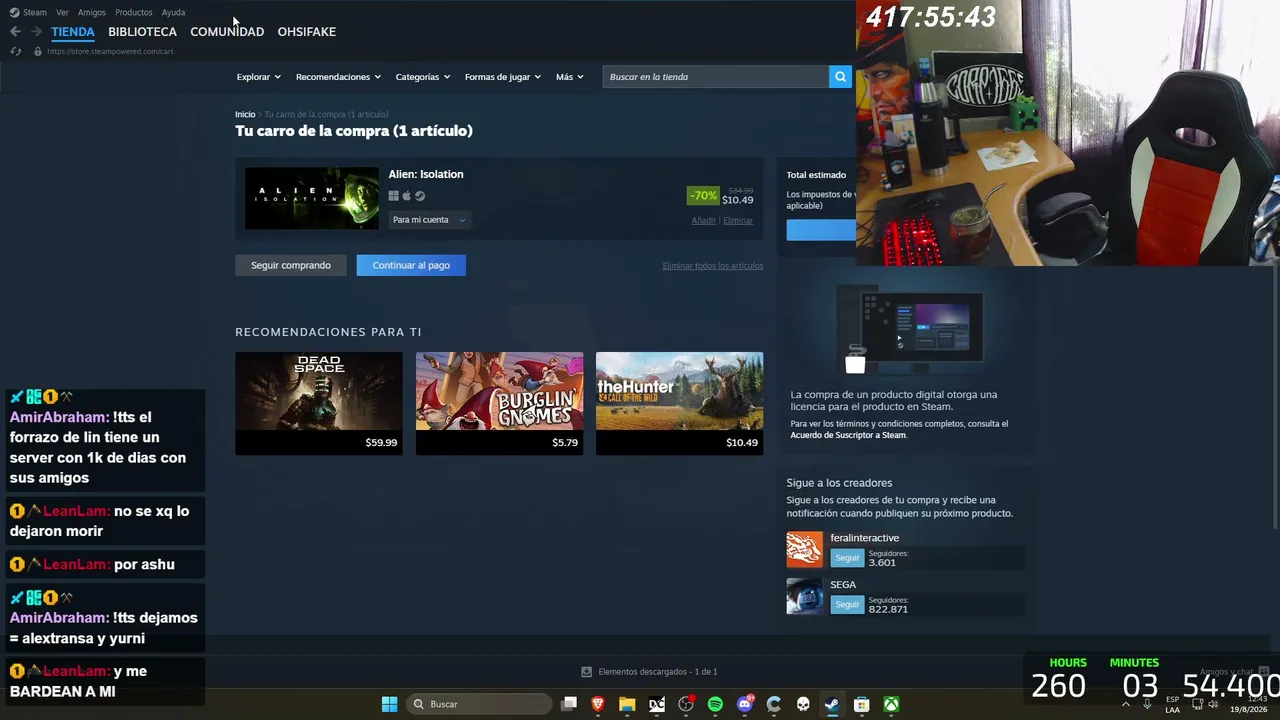Open Discord from the taskbar
The image size is (1280, 720).
745,704
